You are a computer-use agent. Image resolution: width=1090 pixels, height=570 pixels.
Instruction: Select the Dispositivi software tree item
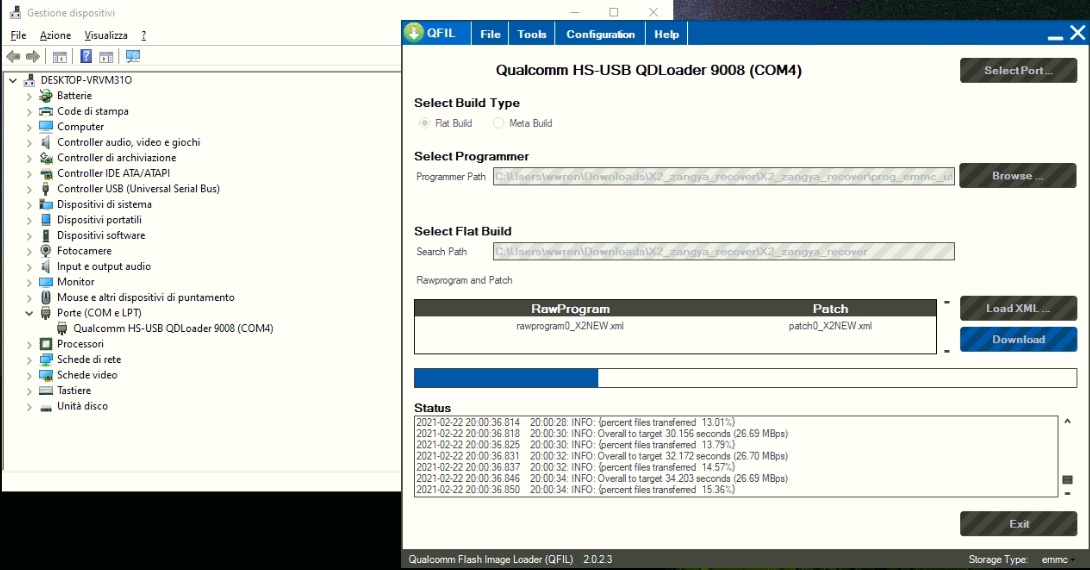tap(101, 236)
